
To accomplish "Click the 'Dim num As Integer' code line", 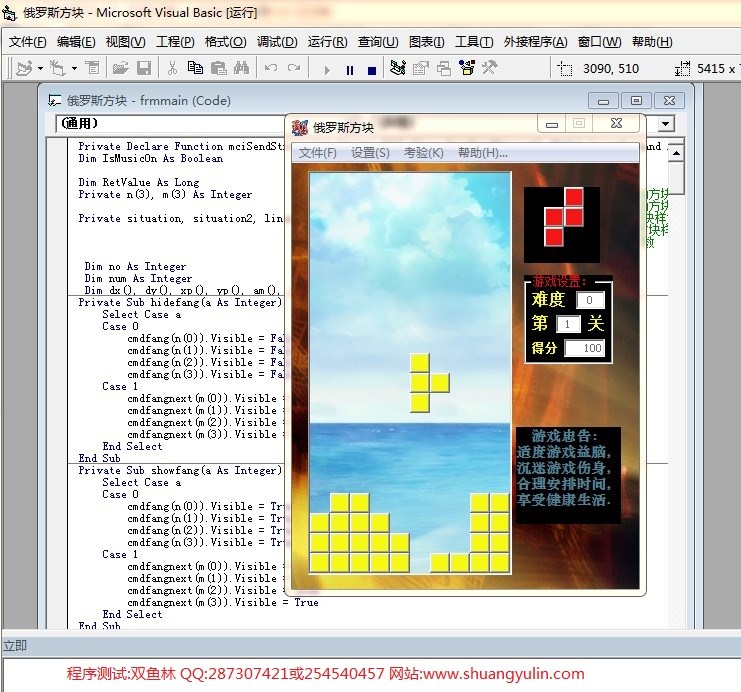I will click(138, 278).
